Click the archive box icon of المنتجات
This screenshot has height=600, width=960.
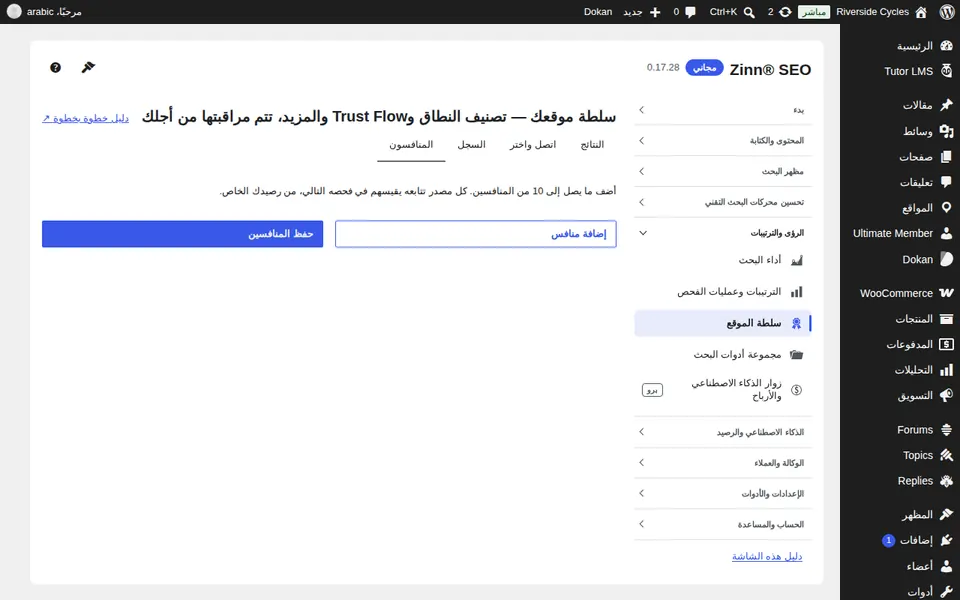click(x=947, y=319)
